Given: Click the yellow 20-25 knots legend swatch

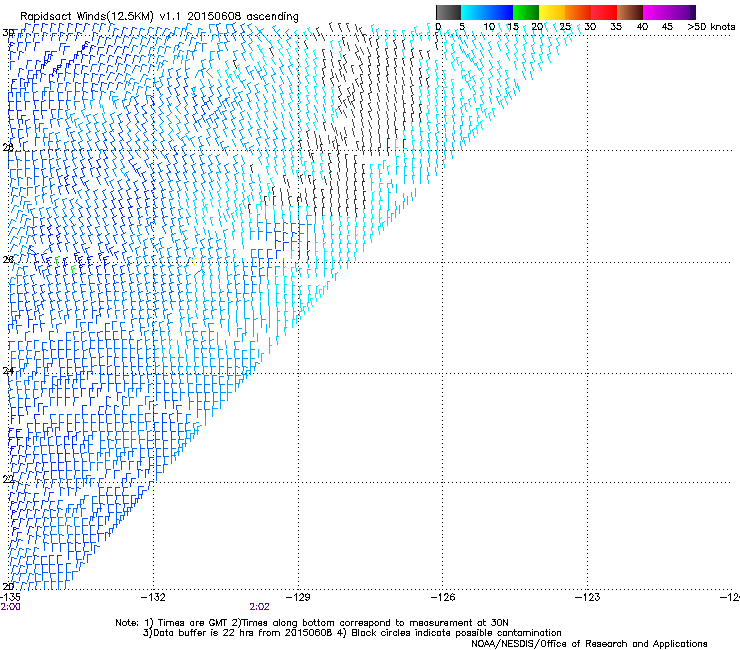Looking at the screenshot, I should pos(552,12).
